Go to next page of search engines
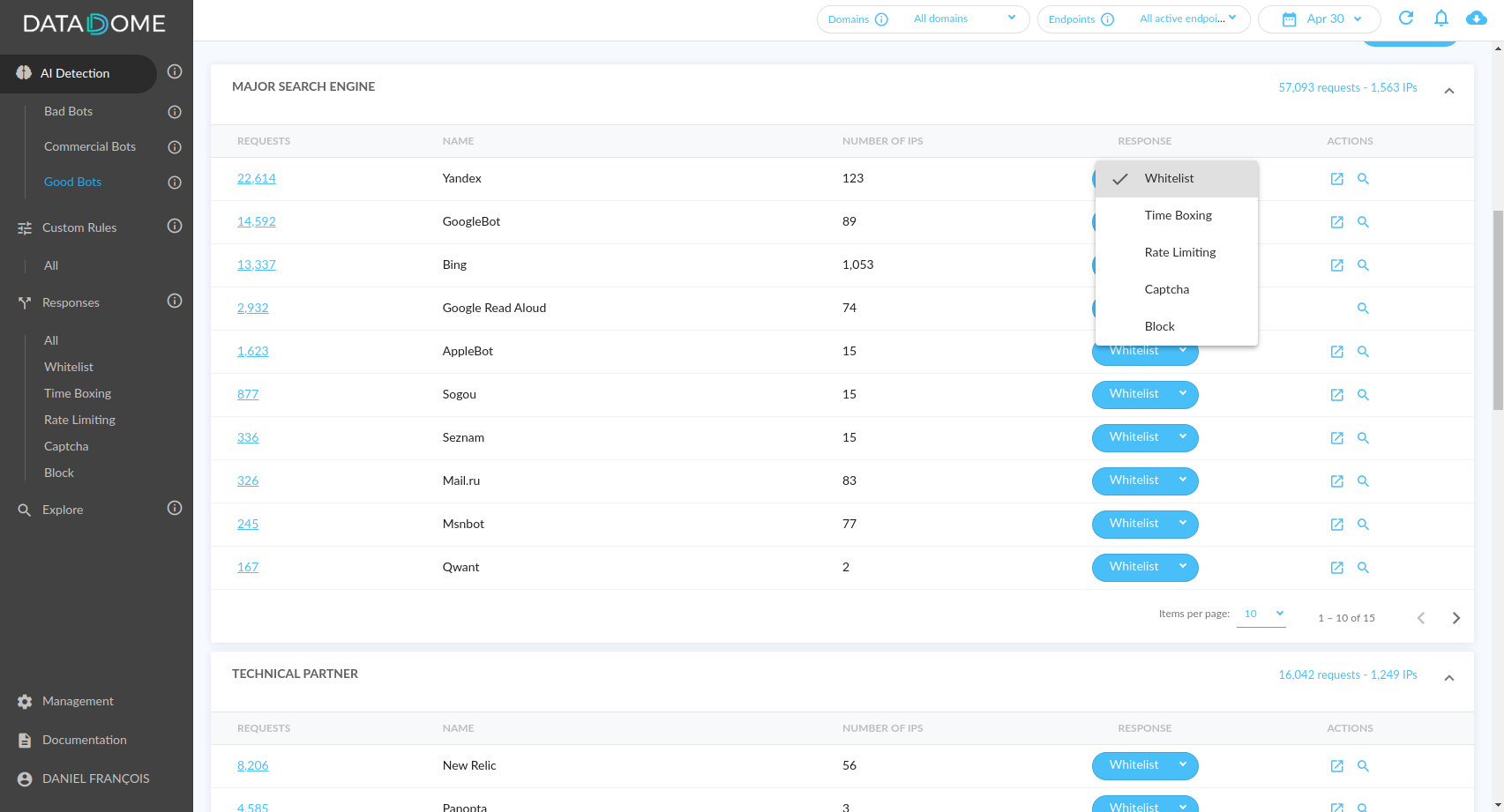Screen dimensions: 1504x812 tap(1456, 618)
